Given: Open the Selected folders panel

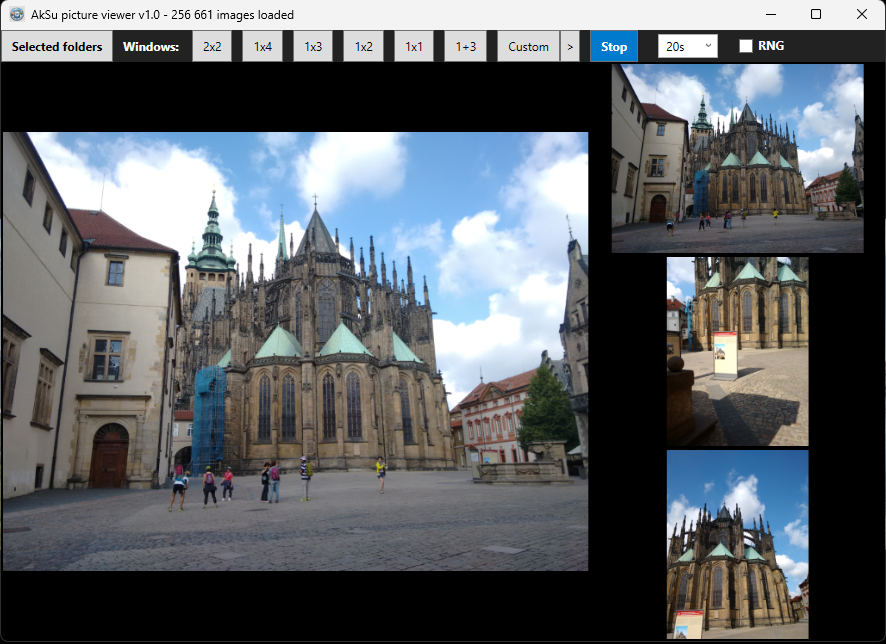Looking at the screenshot, I should tap(57, 46).
